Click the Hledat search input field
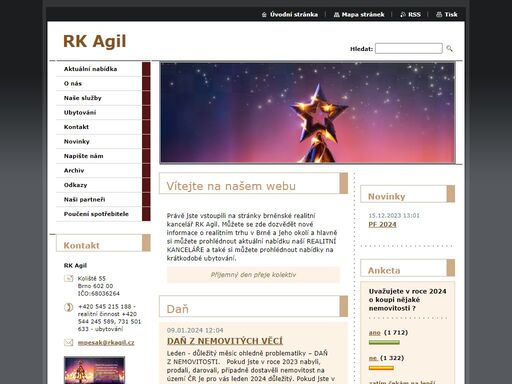The height and width of the screenshot is (384, 512). pyautogui.click(x=409, y=49)
